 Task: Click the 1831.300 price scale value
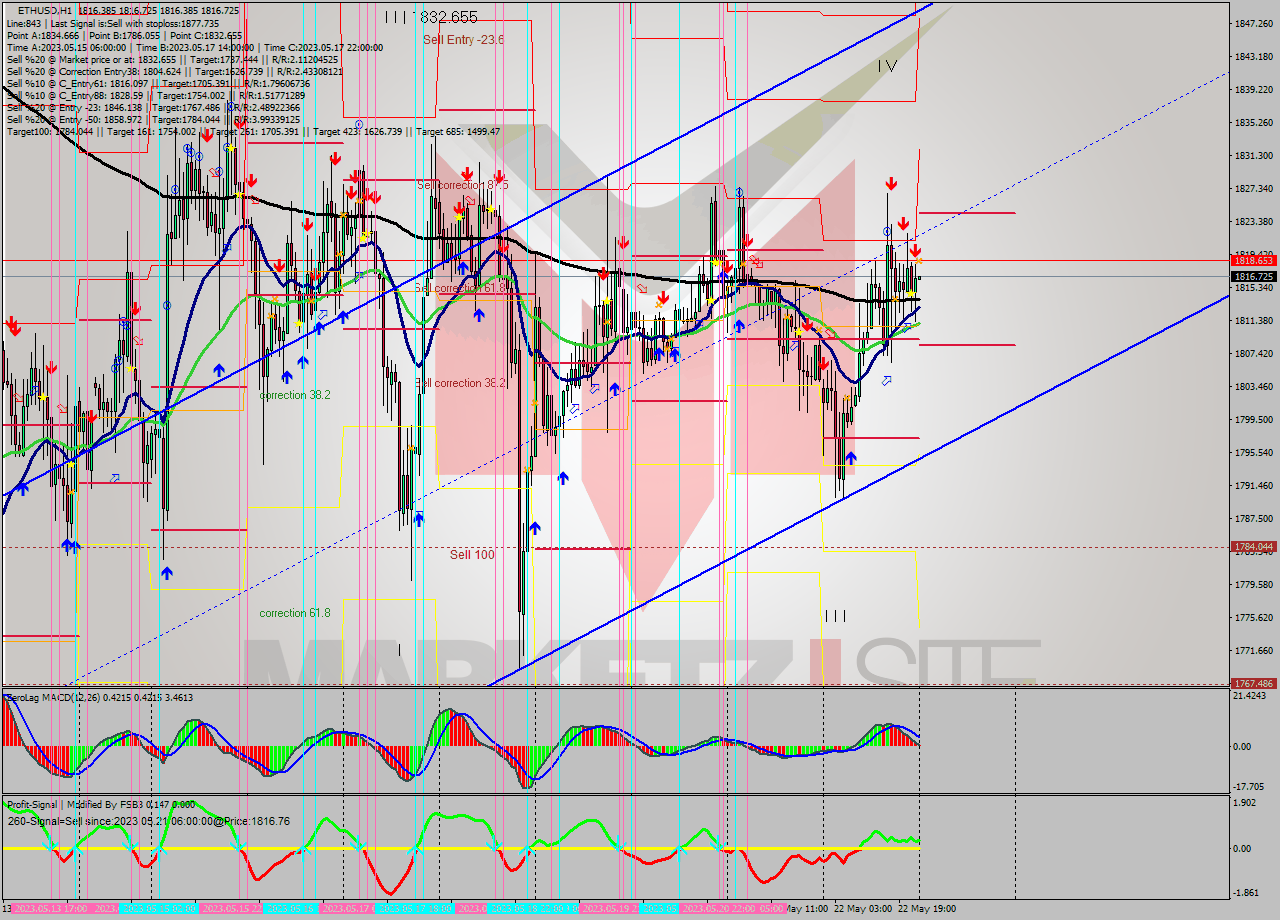(x=1255, y=155)
